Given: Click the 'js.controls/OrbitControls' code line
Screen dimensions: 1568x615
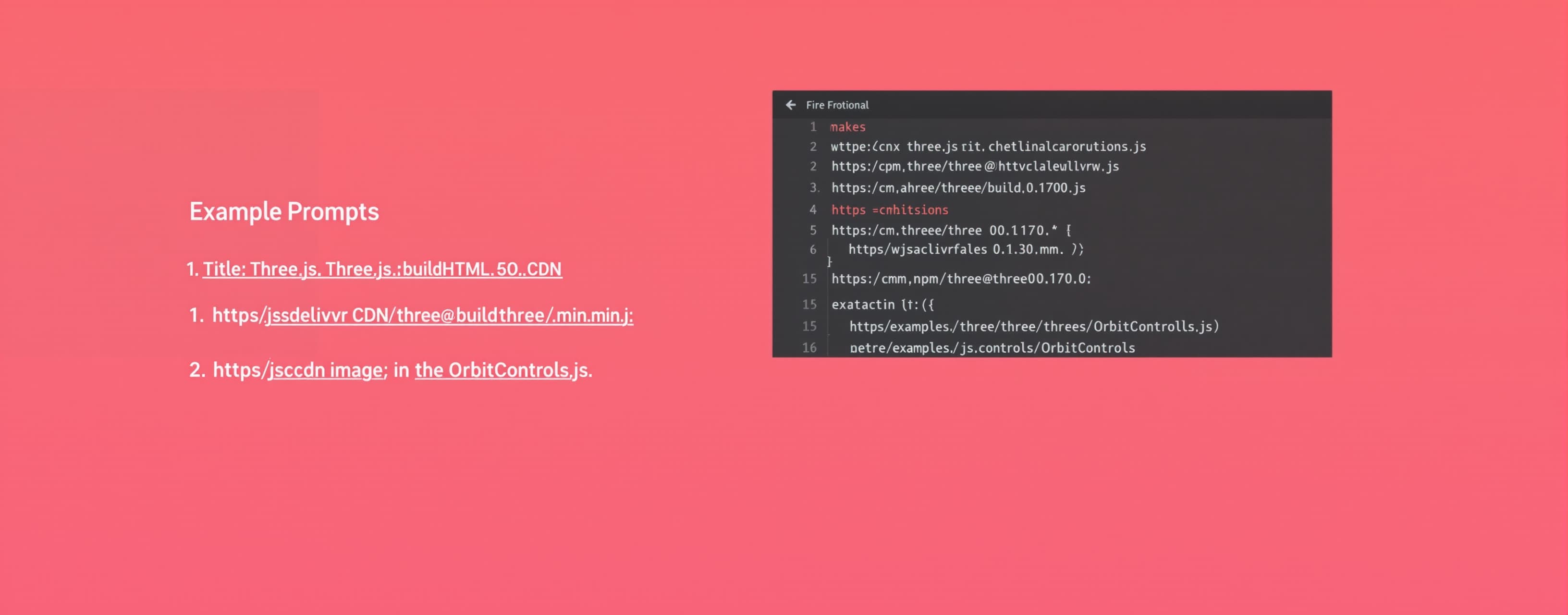Looking at the screenshot, I should (992, 348).
